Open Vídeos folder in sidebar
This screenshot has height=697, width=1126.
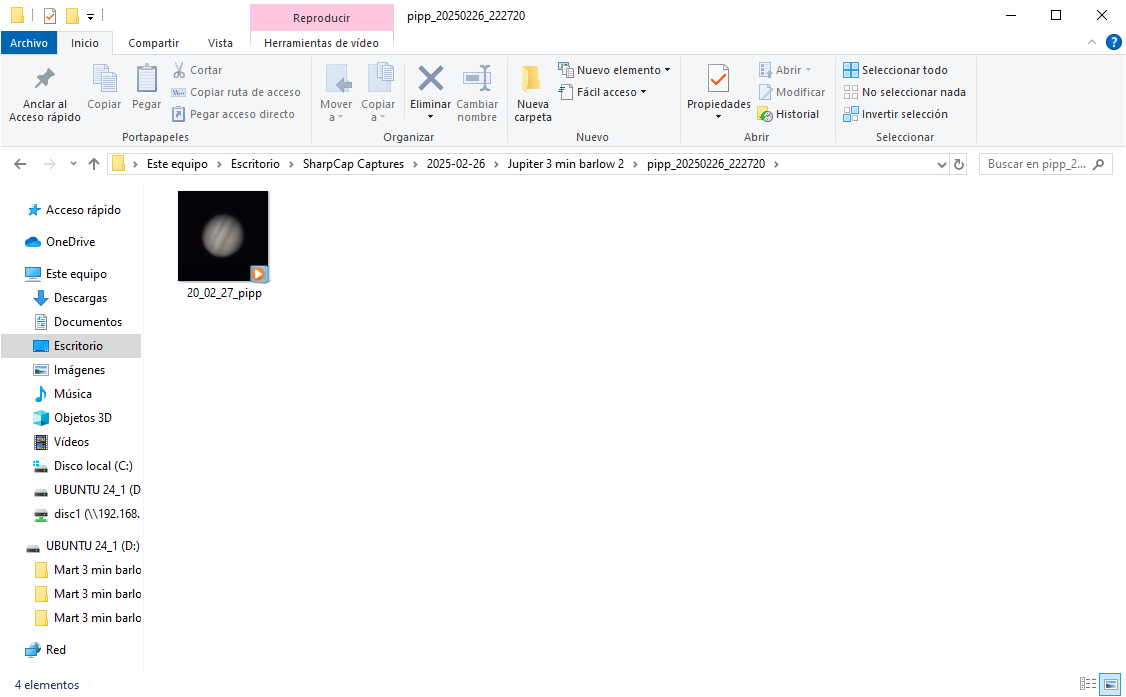point(62,441)
